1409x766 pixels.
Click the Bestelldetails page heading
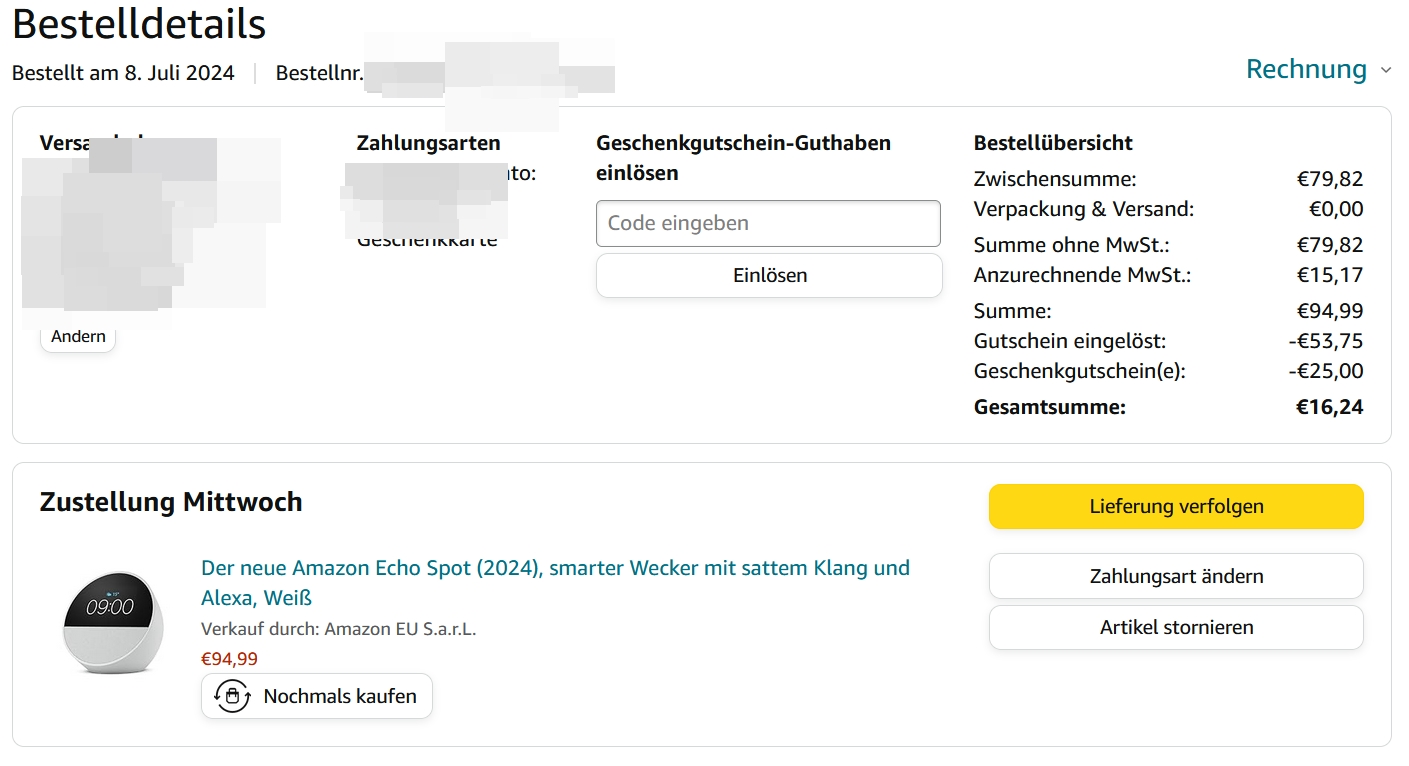[x=139, y=24]
